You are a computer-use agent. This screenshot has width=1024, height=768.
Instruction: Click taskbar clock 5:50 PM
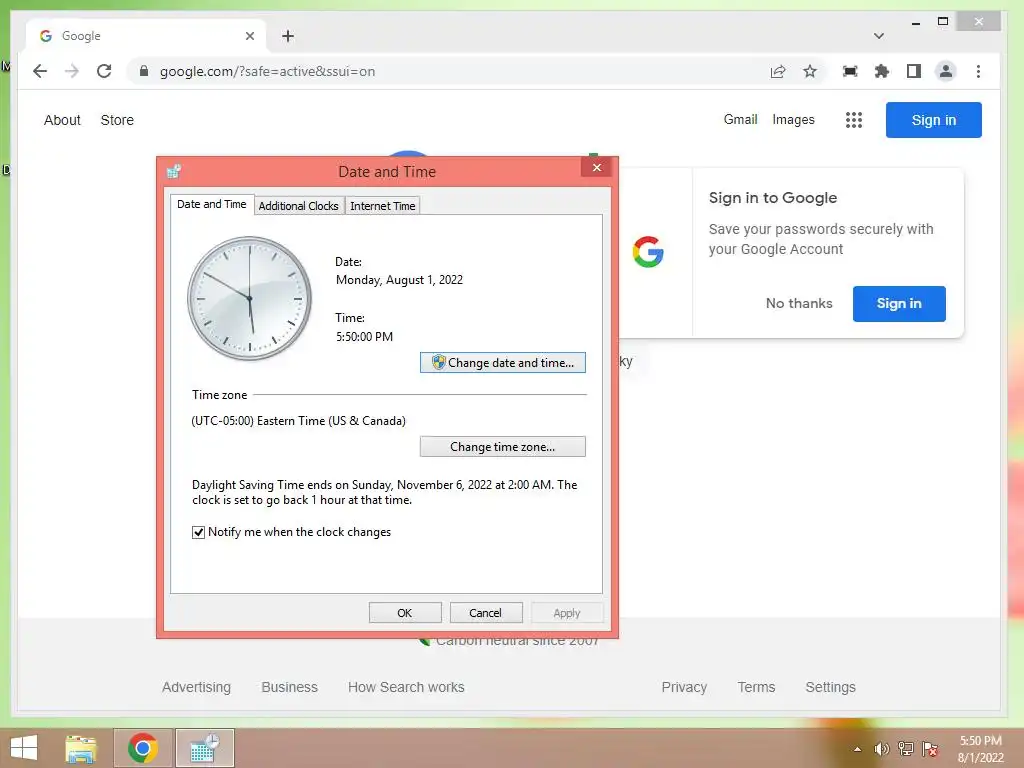pos(980,741)
